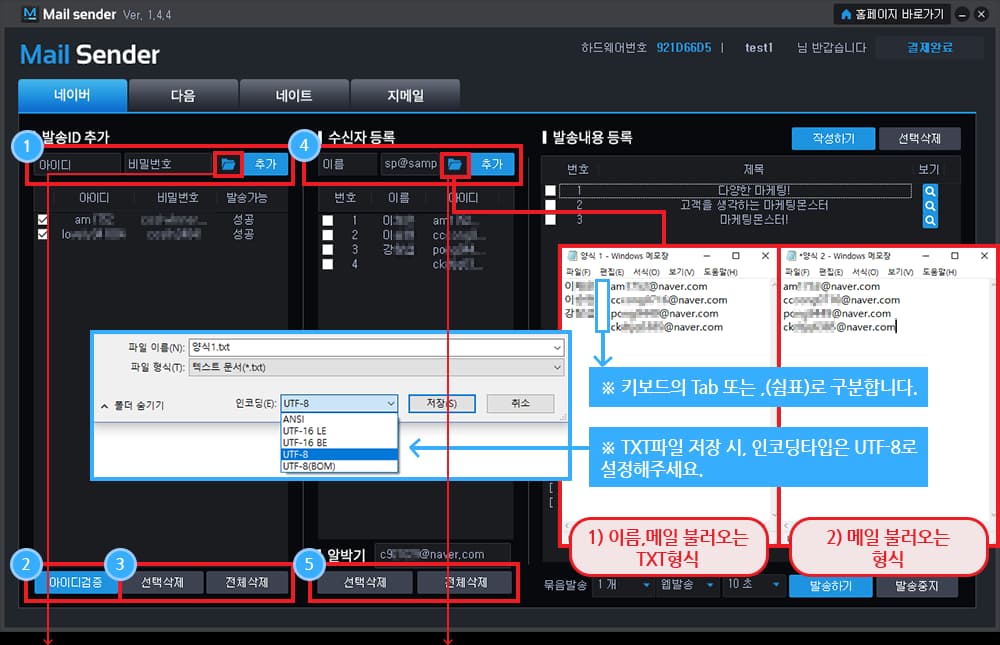Close the 양식 2 Notepad window

pos(984,256)
